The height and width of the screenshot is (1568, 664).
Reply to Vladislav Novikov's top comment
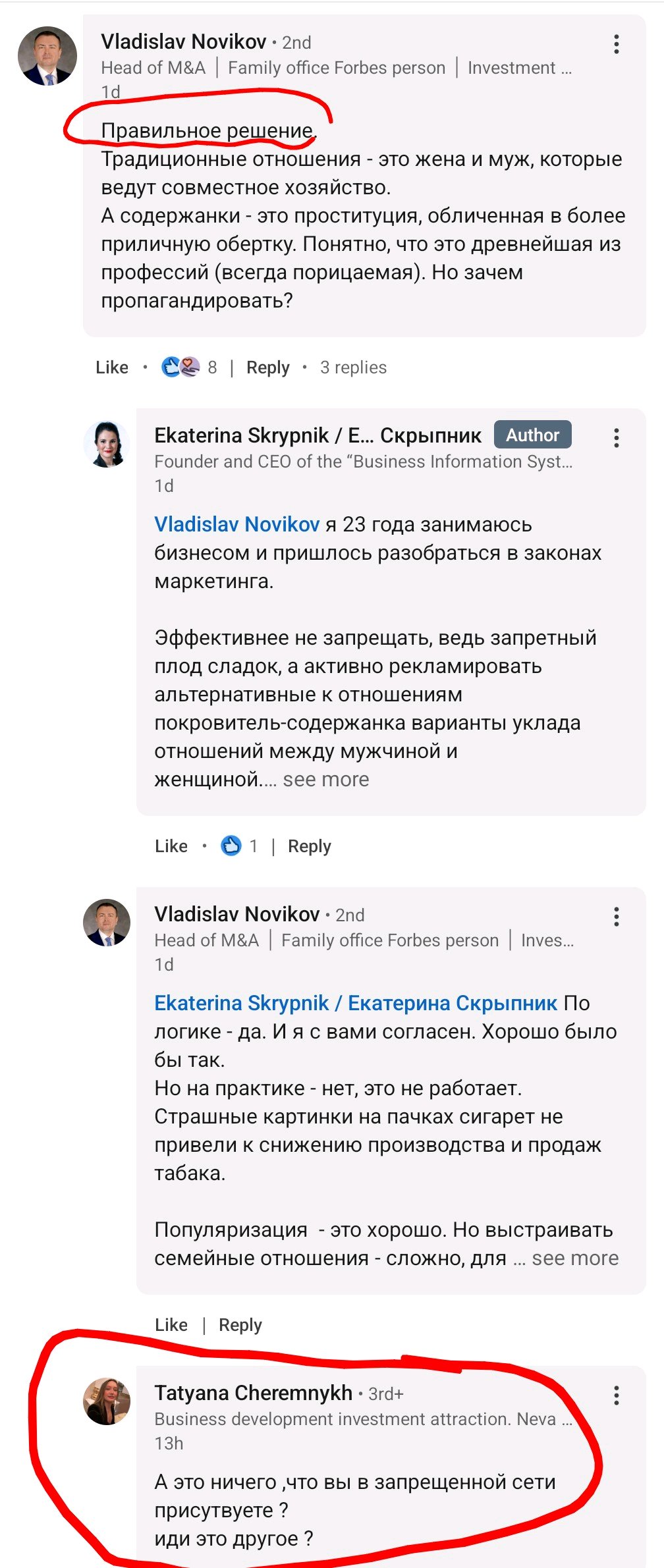tap(267, 367)
